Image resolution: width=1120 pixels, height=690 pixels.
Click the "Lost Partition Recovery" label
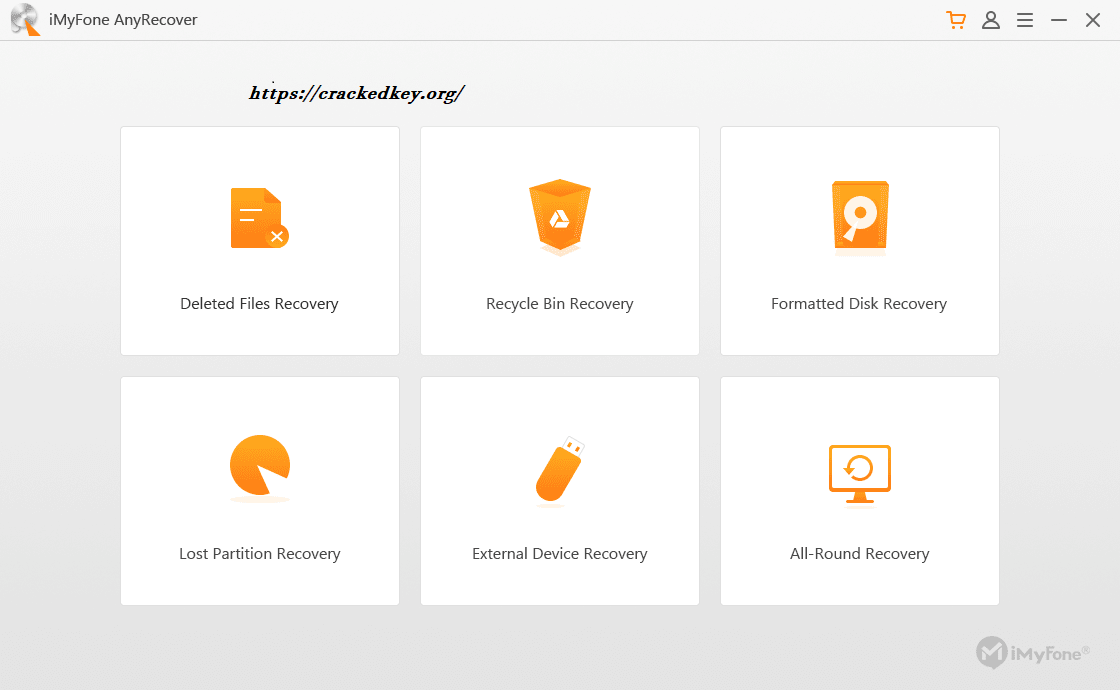point(260,554)
